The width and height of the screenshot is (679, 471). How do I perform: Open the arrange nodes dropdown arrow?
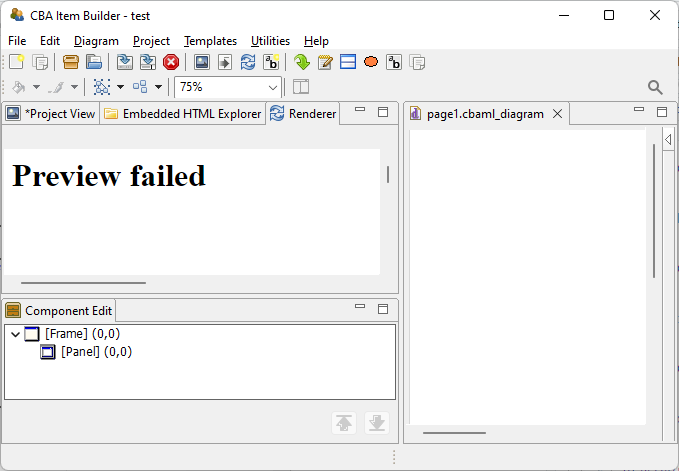click(158, 87)
